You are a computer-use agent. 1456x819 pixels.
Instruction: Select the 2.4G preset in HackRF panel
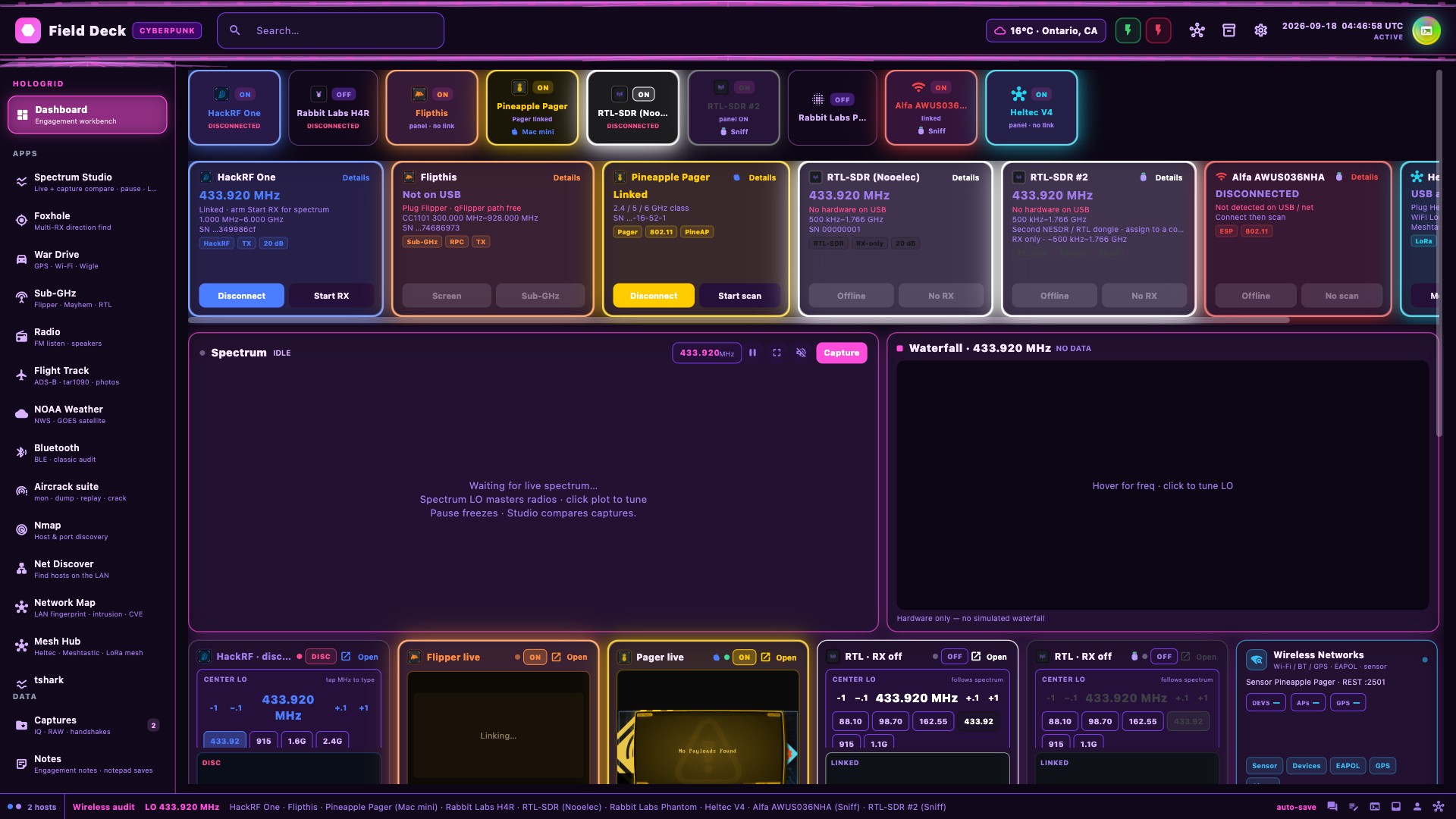click(x=332, y=741)
